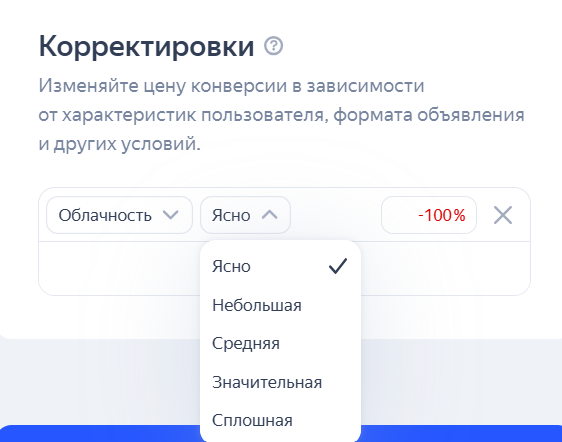Click the Ясно label in the collapsed selector
562x442 pixels.
point(231,215)
